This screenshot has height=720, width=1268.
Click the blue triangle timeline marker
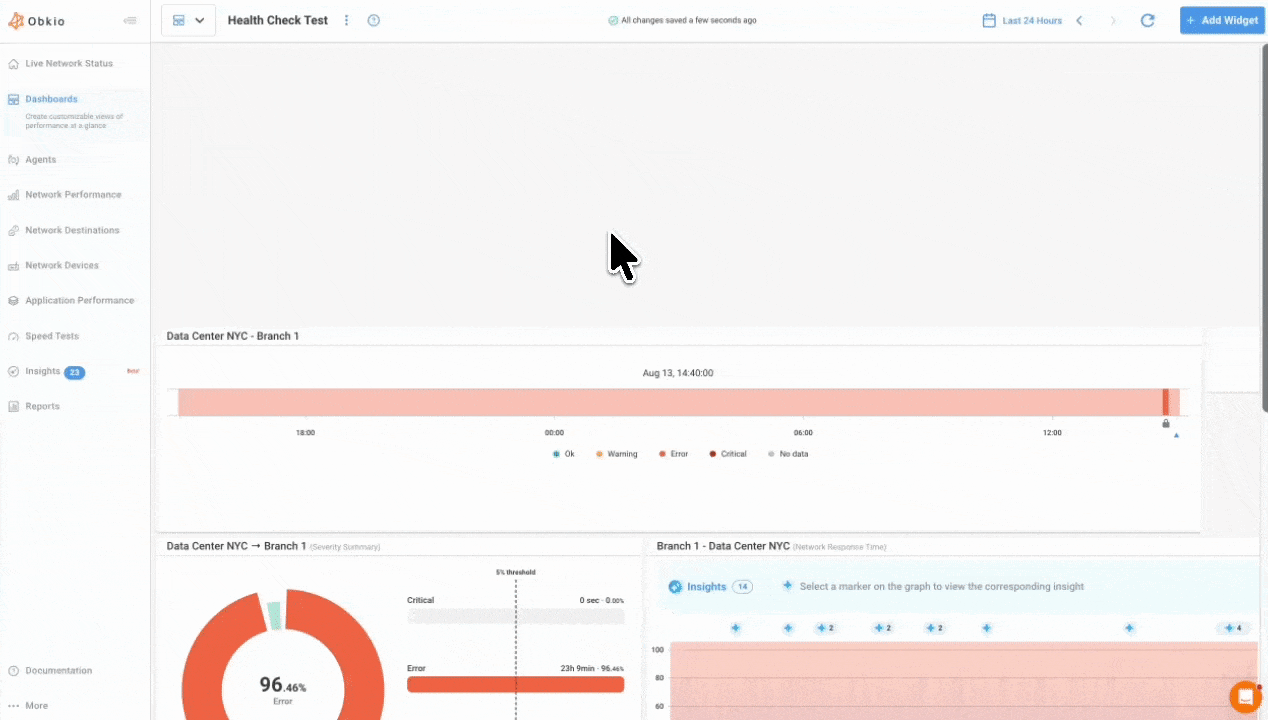[x=1176, y=435]
